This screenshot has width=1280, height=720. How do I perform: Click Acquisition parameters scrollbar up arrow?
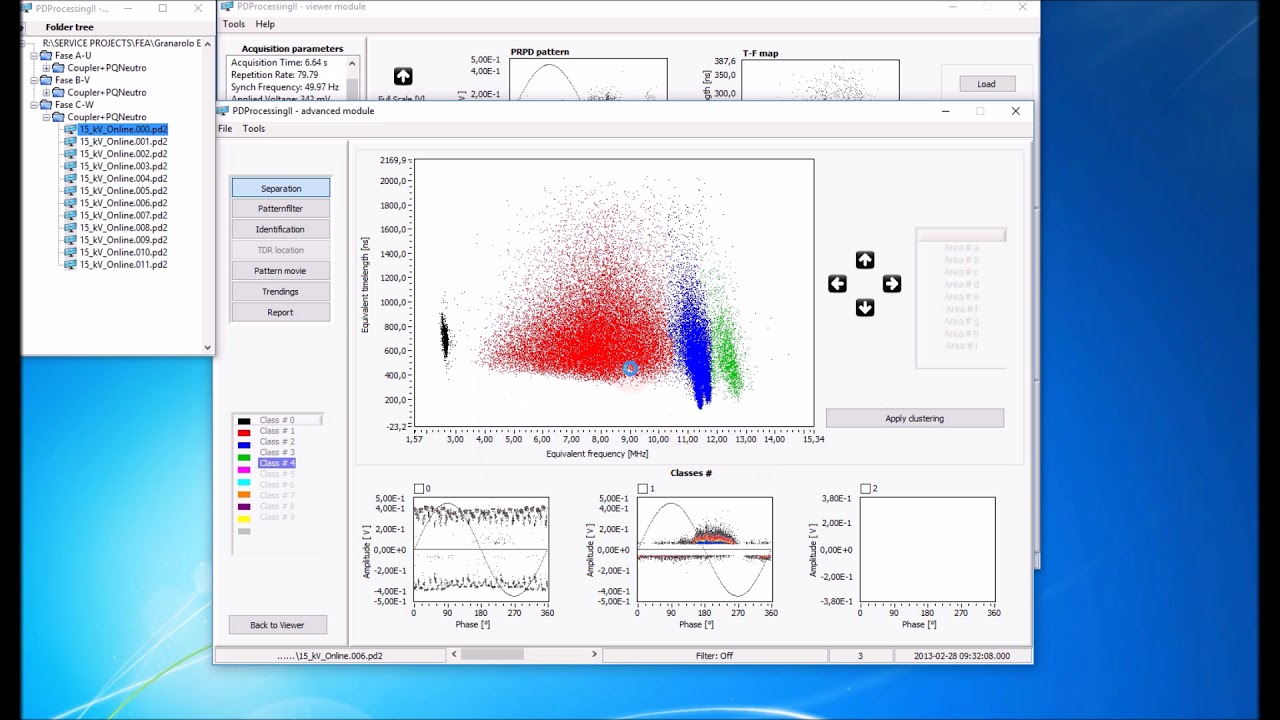pos(352,63)
